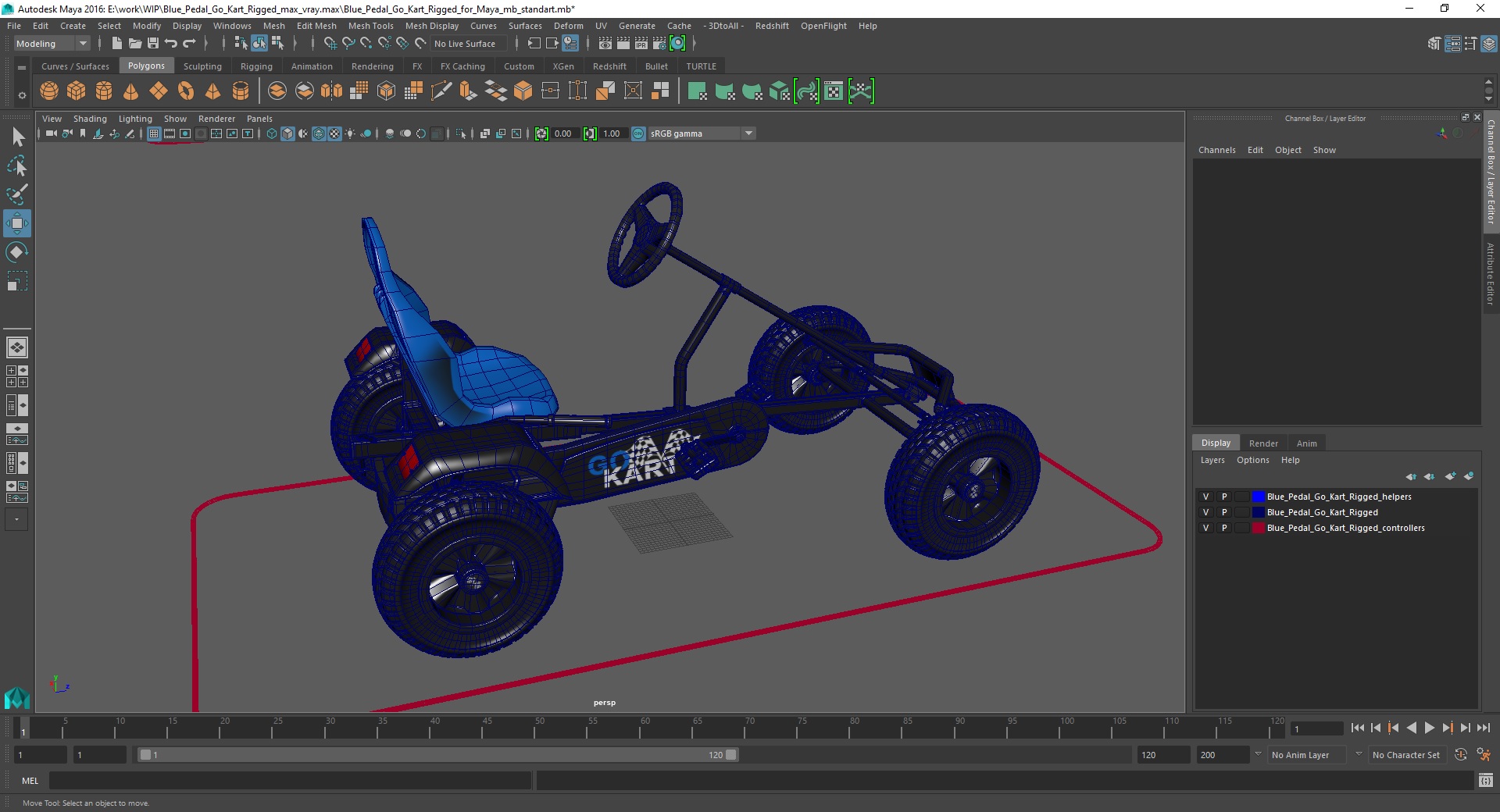Click color swatch of Blue_Pedal_Go_Kart_Rigged_controllers layer

pos(1258,528)
